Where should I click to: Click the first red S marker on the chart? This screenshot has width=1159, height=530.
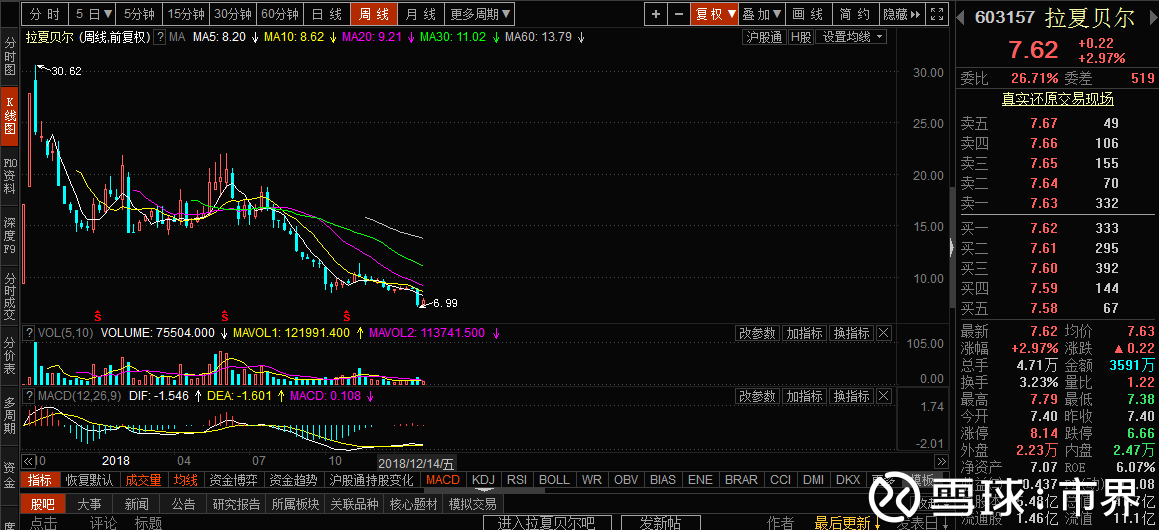click(x=96, y=316)
